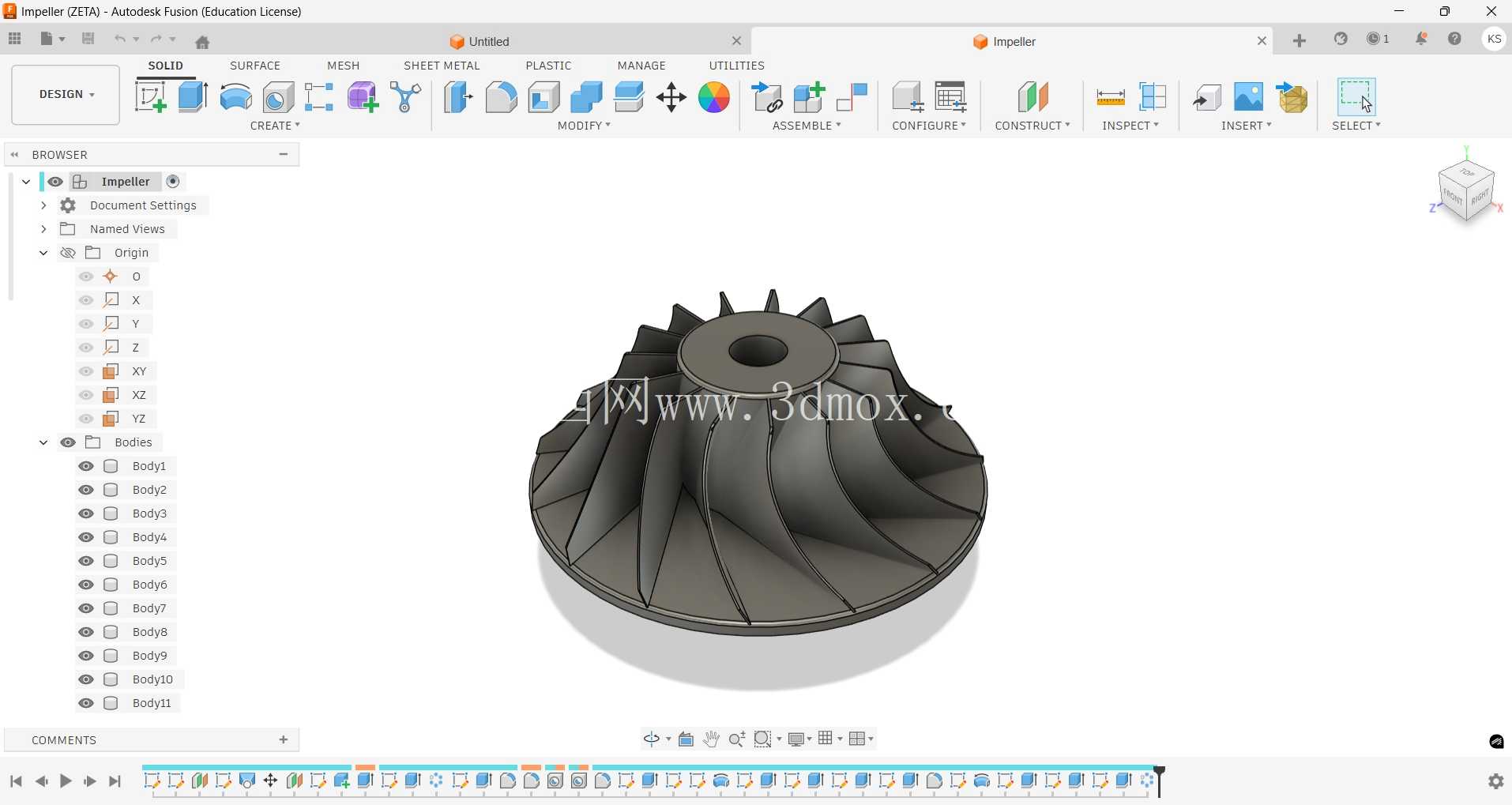Select the Press Pull tool
This screenshot has height=805, width=1512.
(458, 97)
